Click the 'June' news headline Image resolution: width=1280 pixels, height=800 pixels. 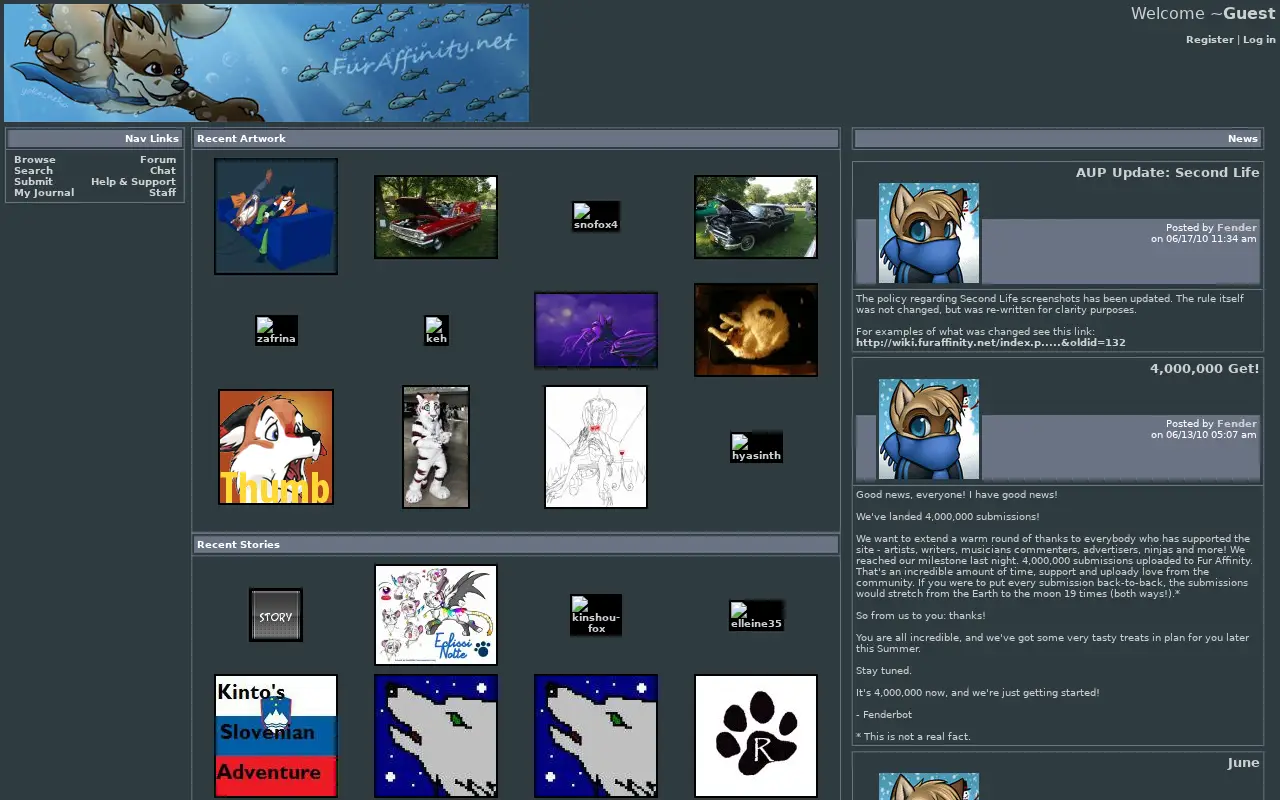(1244, 763)
